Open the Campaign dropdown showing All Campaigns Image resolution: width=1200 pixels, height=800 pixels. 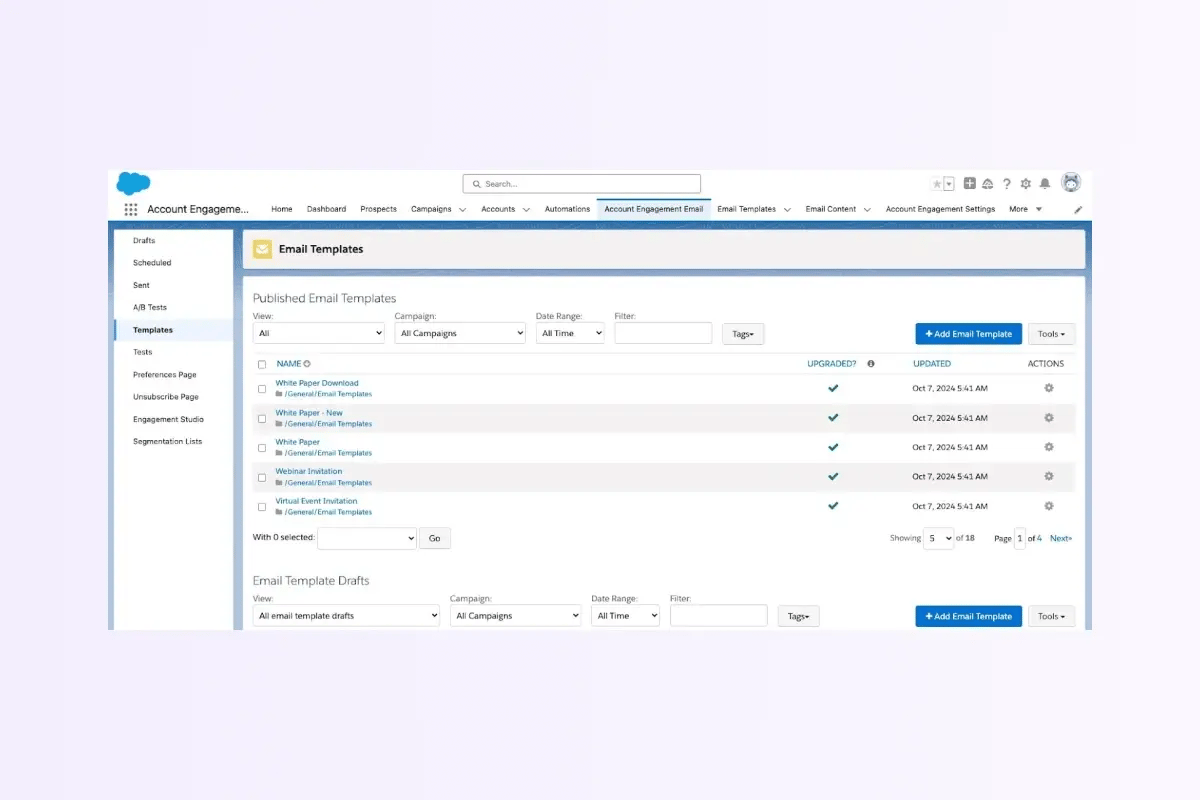(459, 333)
